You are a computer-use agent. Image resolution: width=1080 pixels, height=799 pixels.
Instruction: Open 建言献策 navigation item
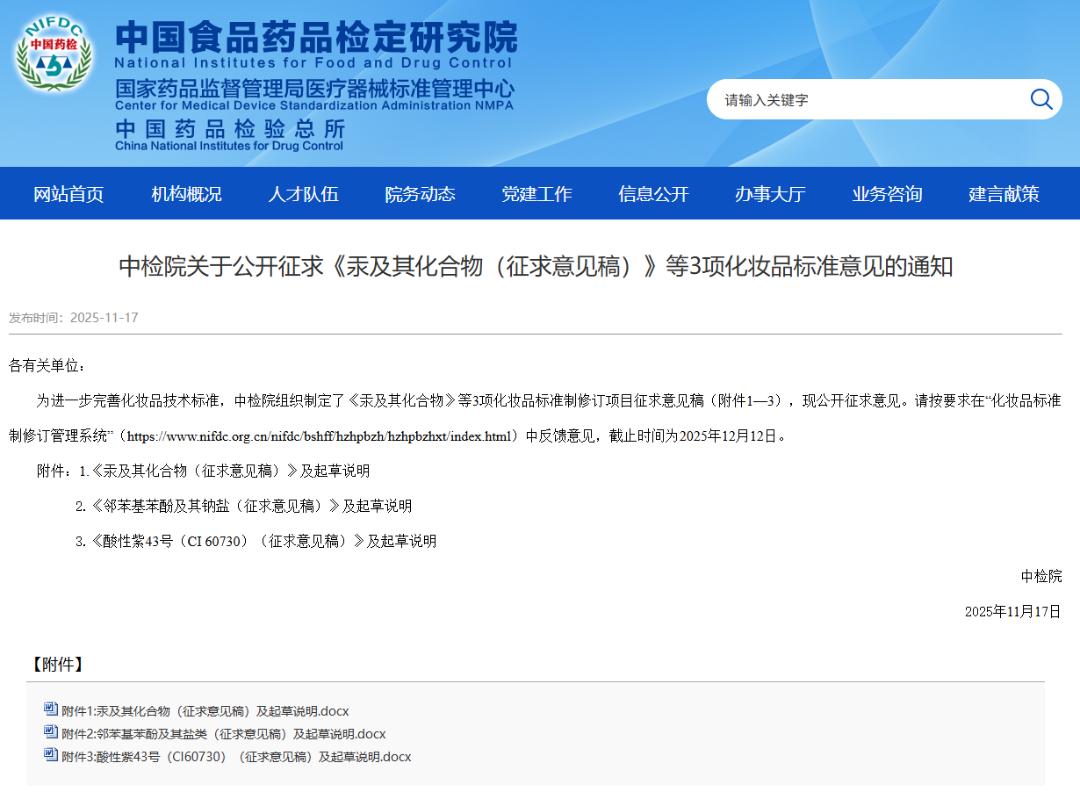point(1004,194)
